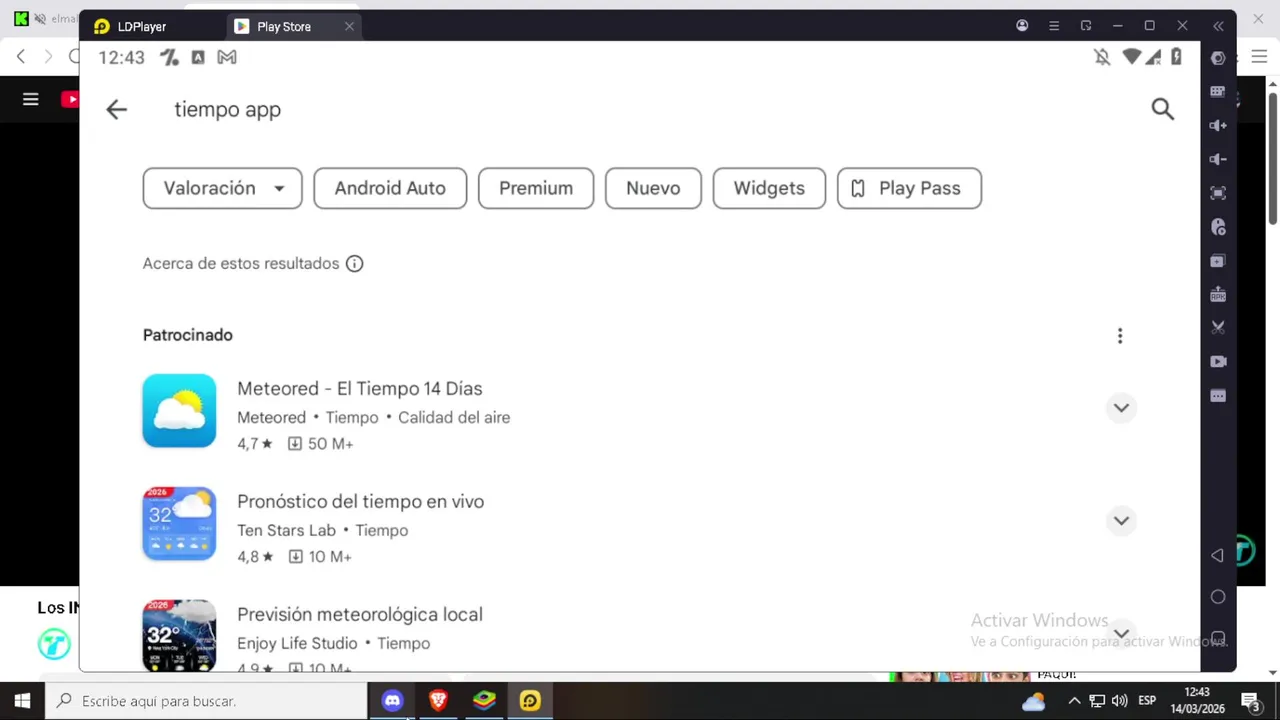This screenshot has width=1280, height=720.
Task: Go back with the Play Store arrow
Action: click(116, 109)
